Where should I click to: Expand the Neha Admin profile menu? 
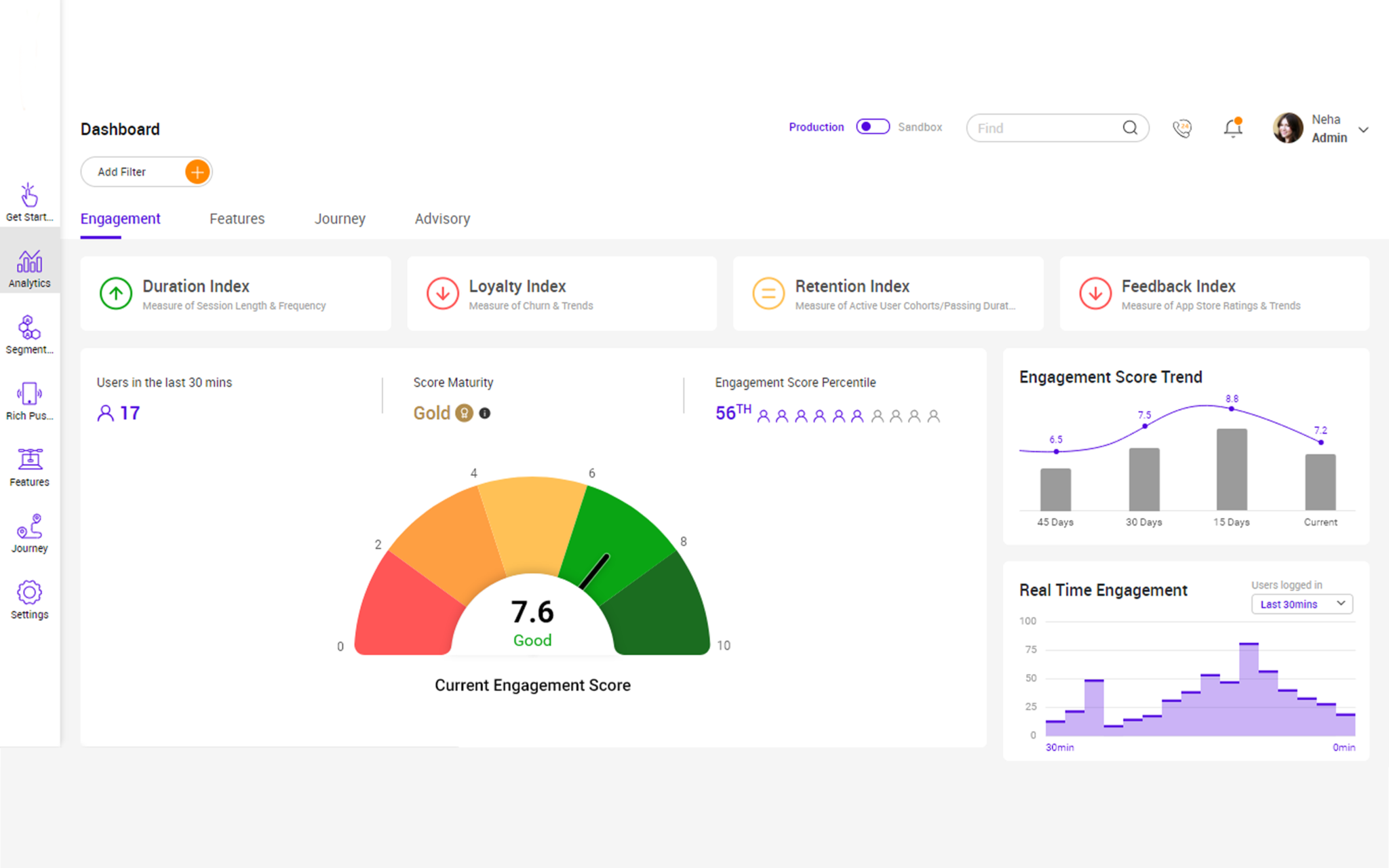(x=1364, y=130)
